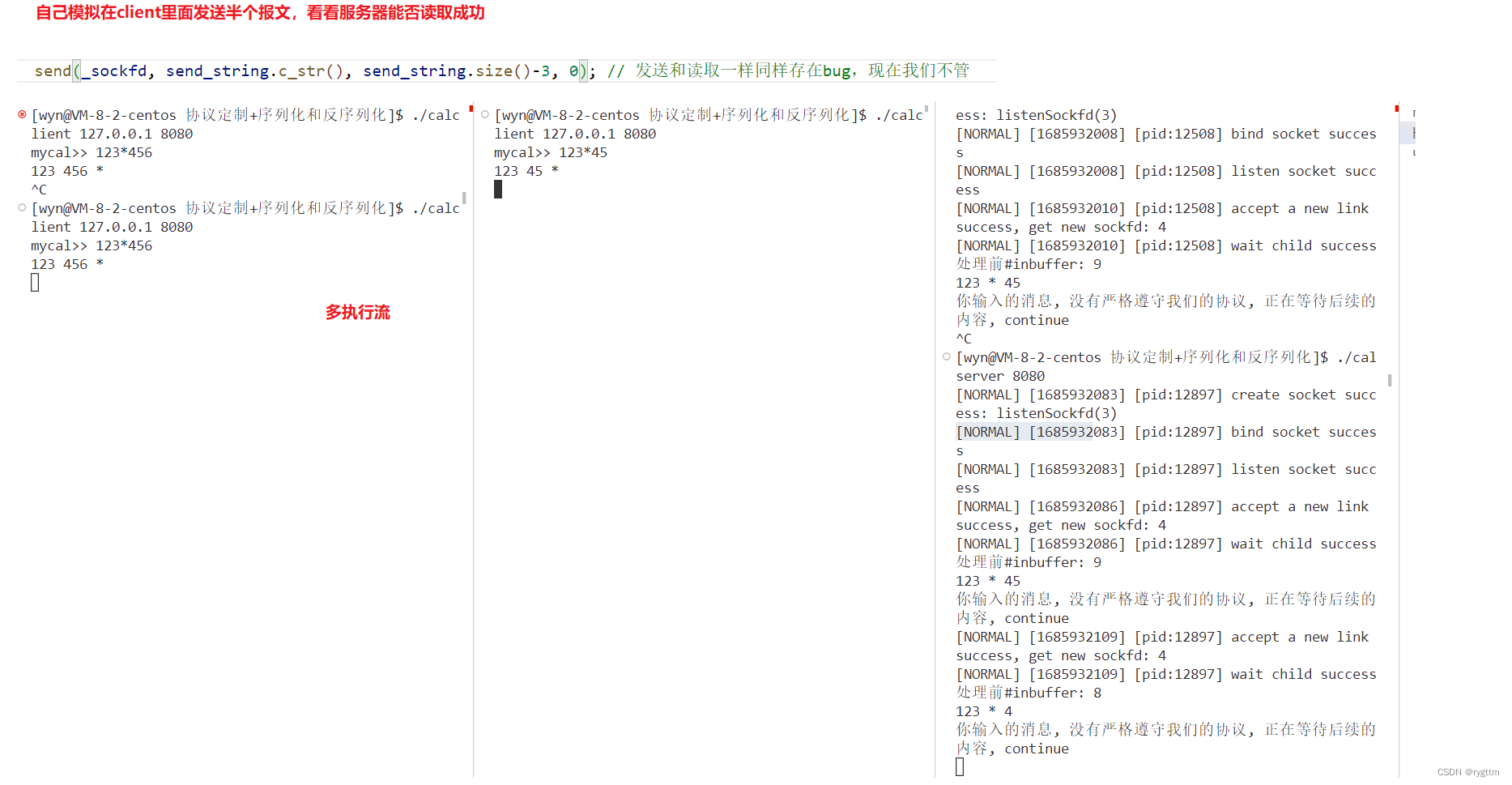Click '[1685932109] [pid:12897] accept a new link' line
The height and width of the screenshot is (785, 1512).
(1162, 637)
